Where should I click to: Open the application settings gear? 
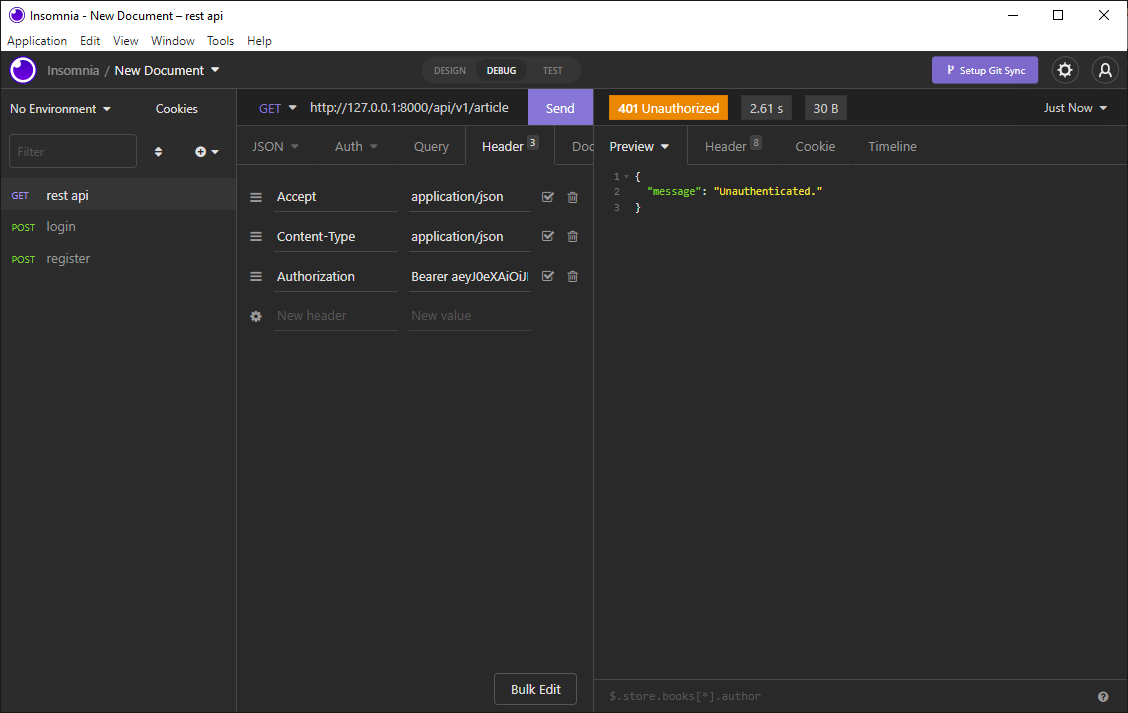pyautogui.click(x=1064, y=70)
